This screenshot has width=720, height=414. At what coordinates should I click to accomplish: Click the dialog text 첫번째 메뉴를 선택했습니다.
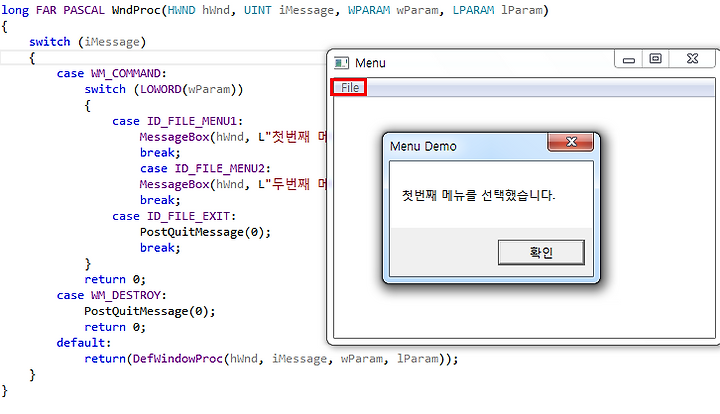(478, 196)
